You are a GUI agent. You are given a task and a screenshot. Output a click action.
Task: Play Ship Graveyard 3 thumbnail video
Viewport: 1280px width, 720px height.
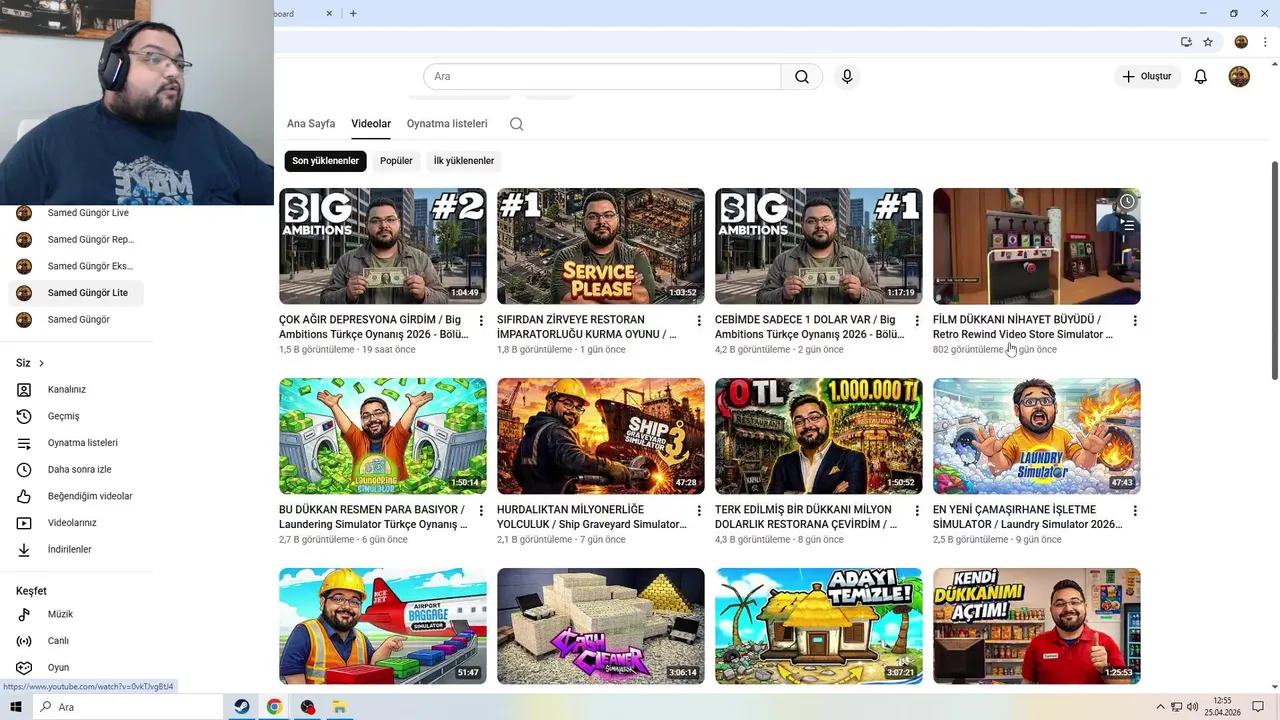click(x=601, y=436)
